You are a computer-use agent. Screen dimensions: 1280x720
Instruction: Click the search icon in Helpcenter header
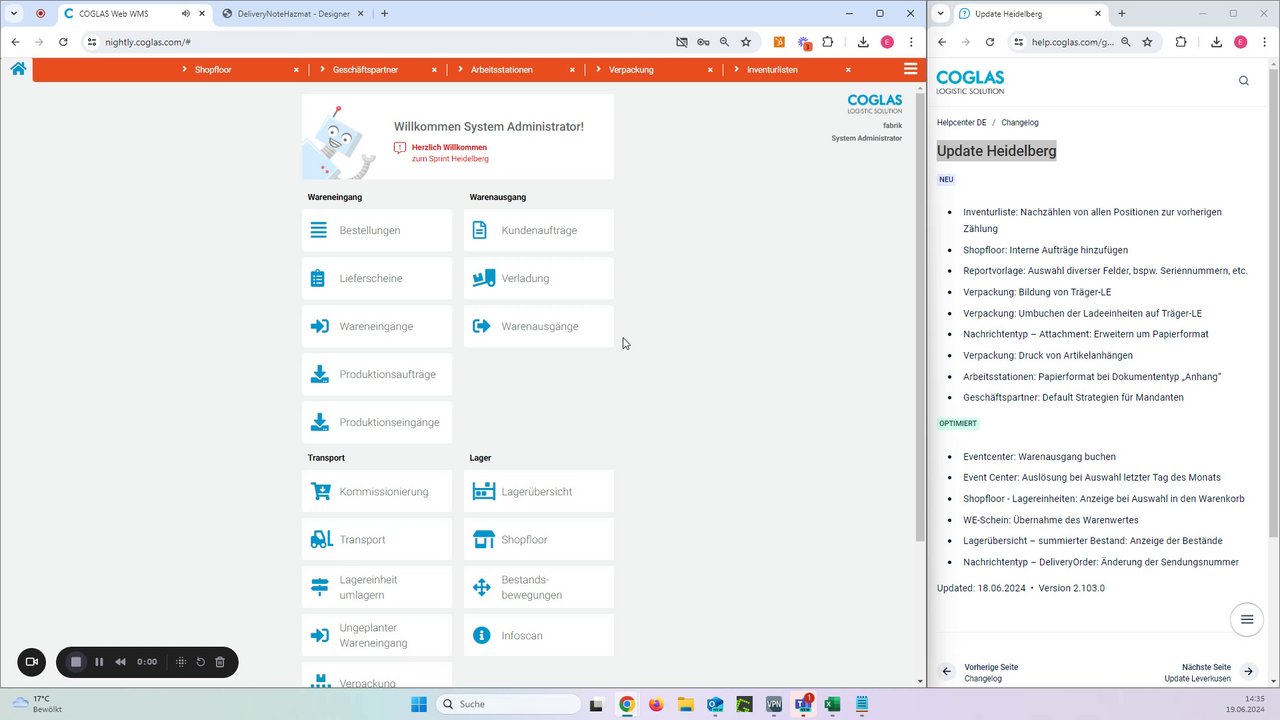point(1244,81)
